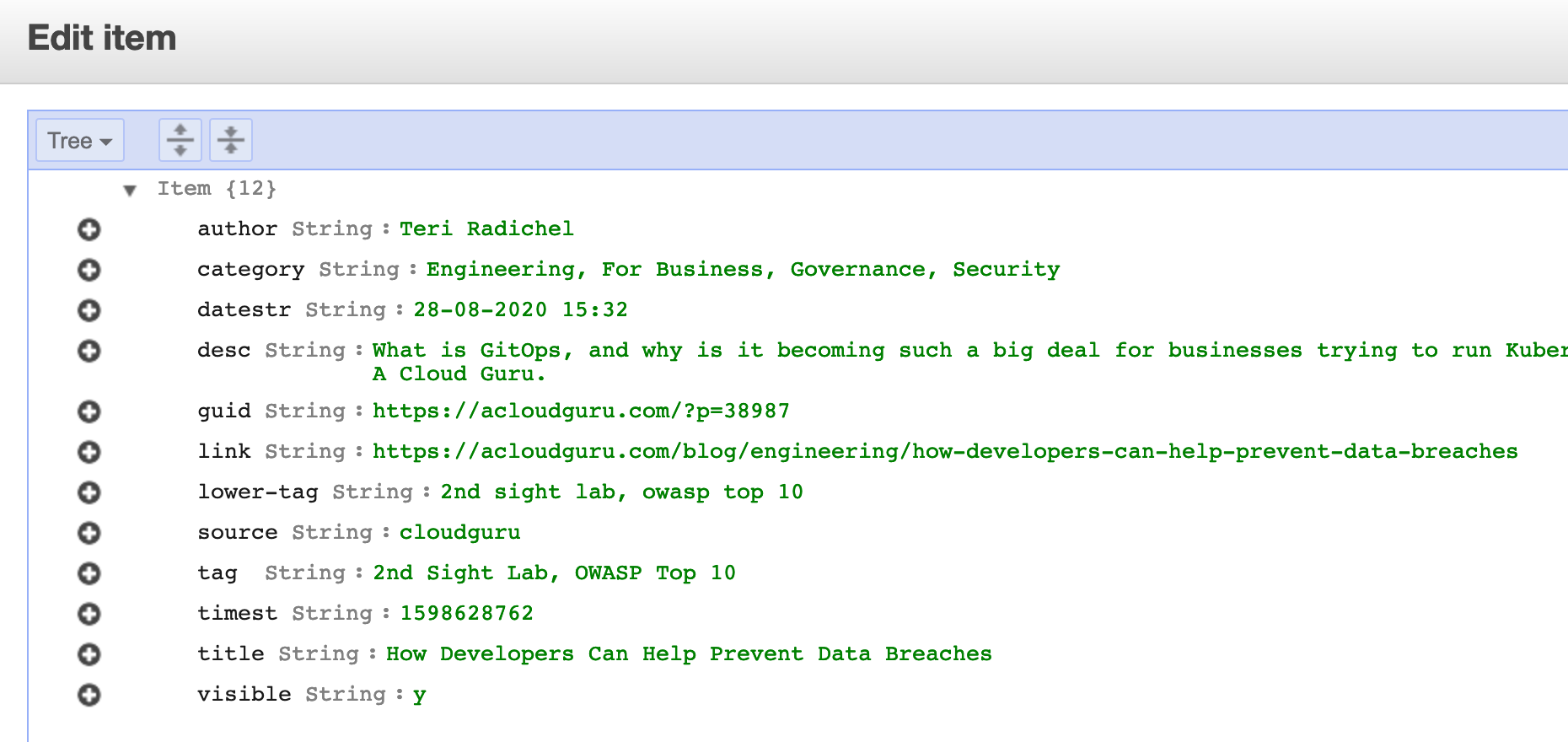Image resolution: width=1568 pixels, height=742 pixels.
Task: Edit author value Teri Radichel
Action: coord(486,229)
